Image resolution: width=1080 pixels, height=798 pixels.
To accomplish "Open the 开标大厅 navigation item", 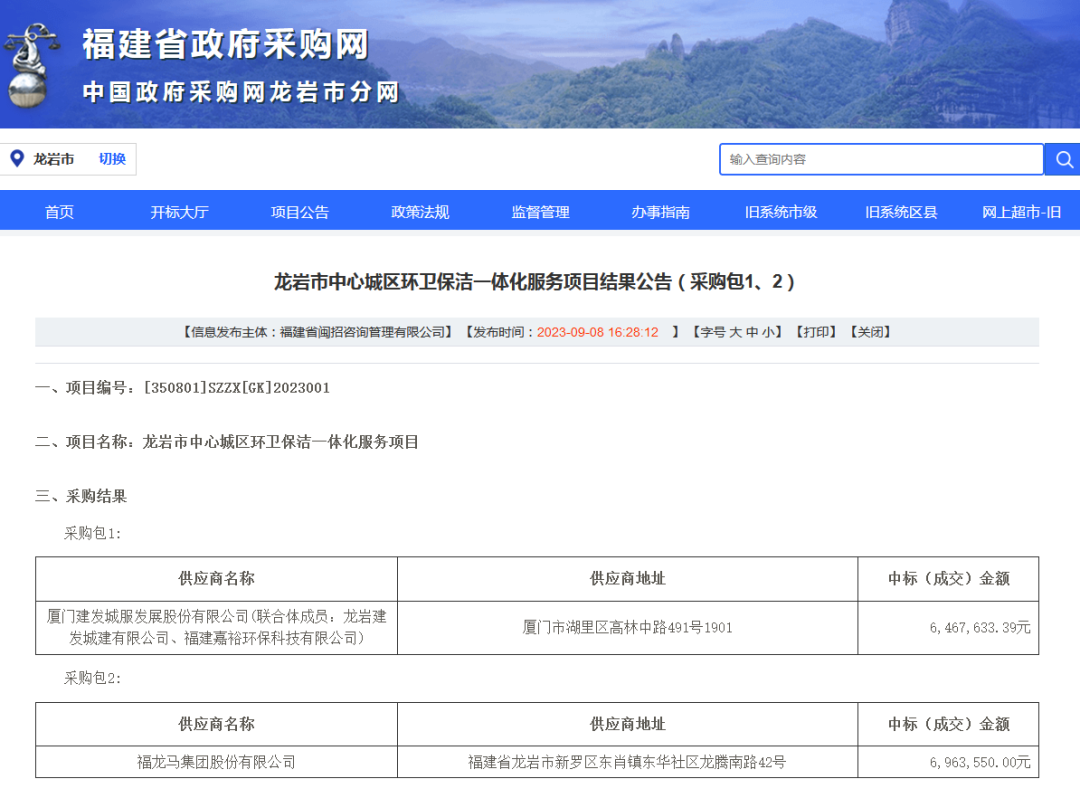I will pos(180,212).
